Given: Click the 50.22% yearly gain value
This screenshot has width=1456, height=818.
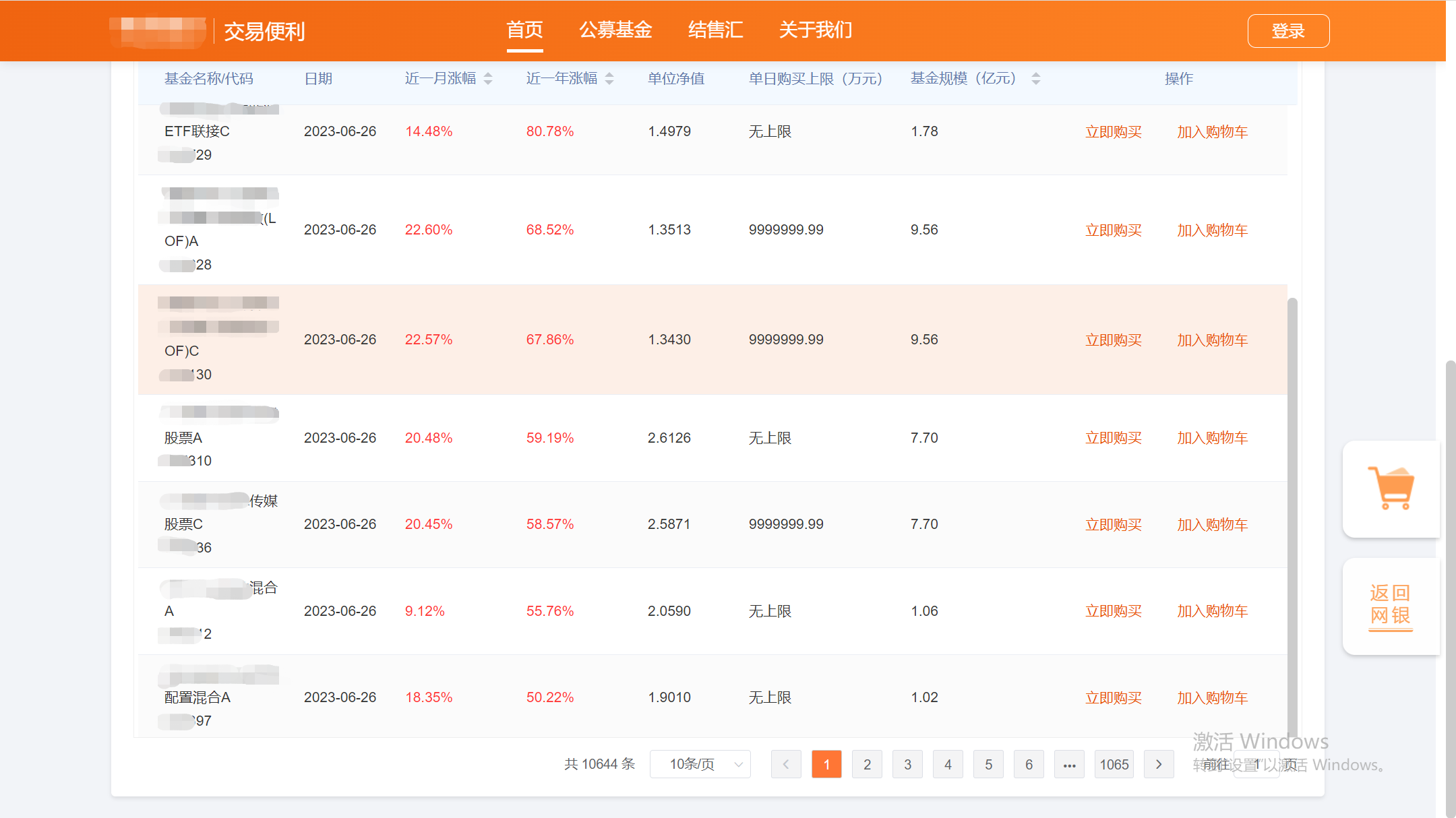Looking at the screenshot, I should pos(550,697).
